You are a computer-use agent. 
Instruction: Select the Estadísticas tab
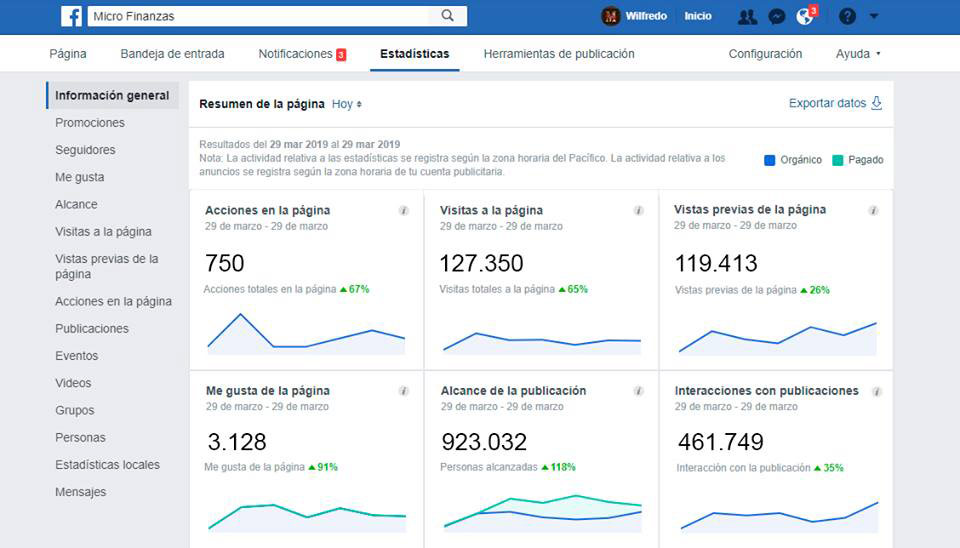[414, 54]
